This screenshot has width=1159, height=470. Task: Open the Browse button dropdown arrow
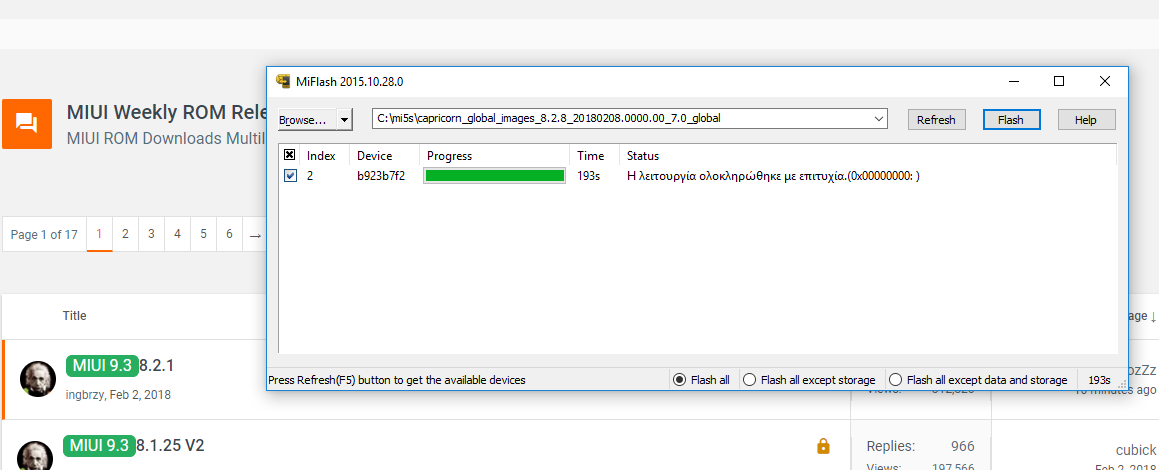pos(344,120)
